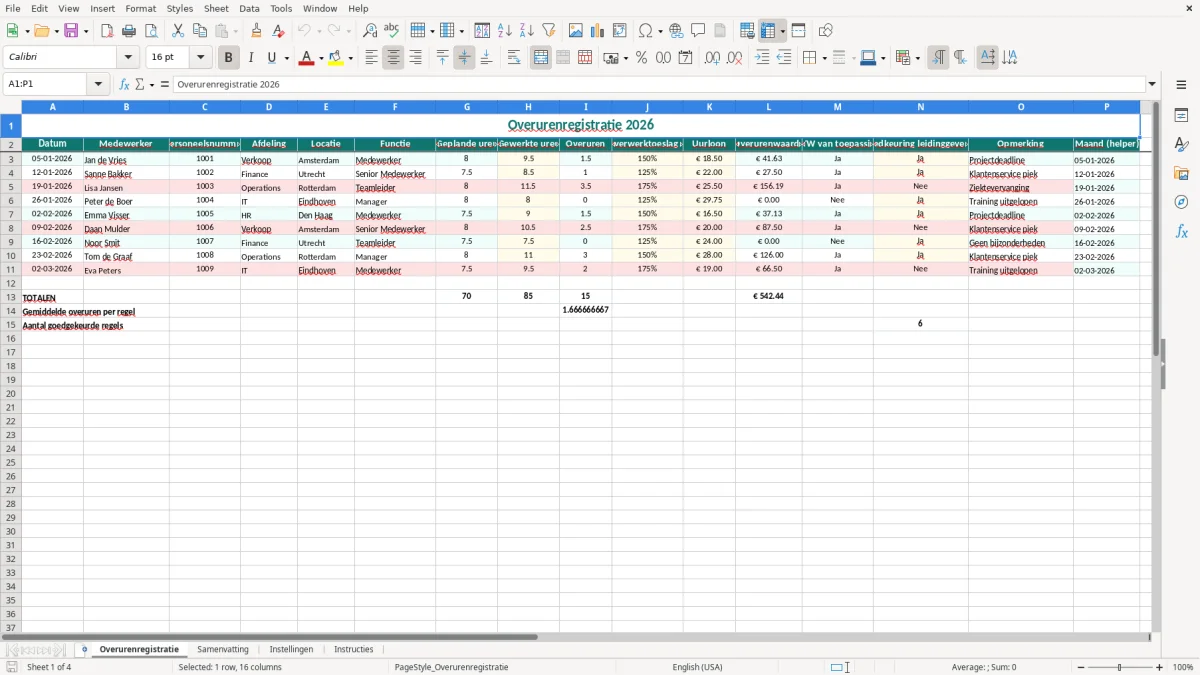
Task: Click the Export as PDF icon
Action: pyautogui.click(x=107, y=31)
